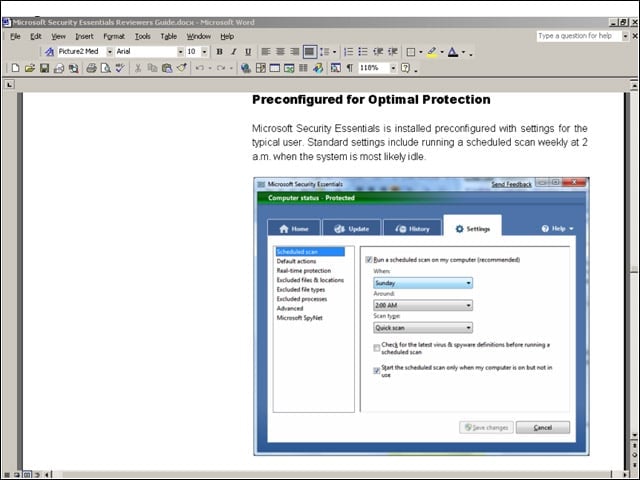
Task: Toggle the Drawing toolbar icon
Action: click(318, 68)
